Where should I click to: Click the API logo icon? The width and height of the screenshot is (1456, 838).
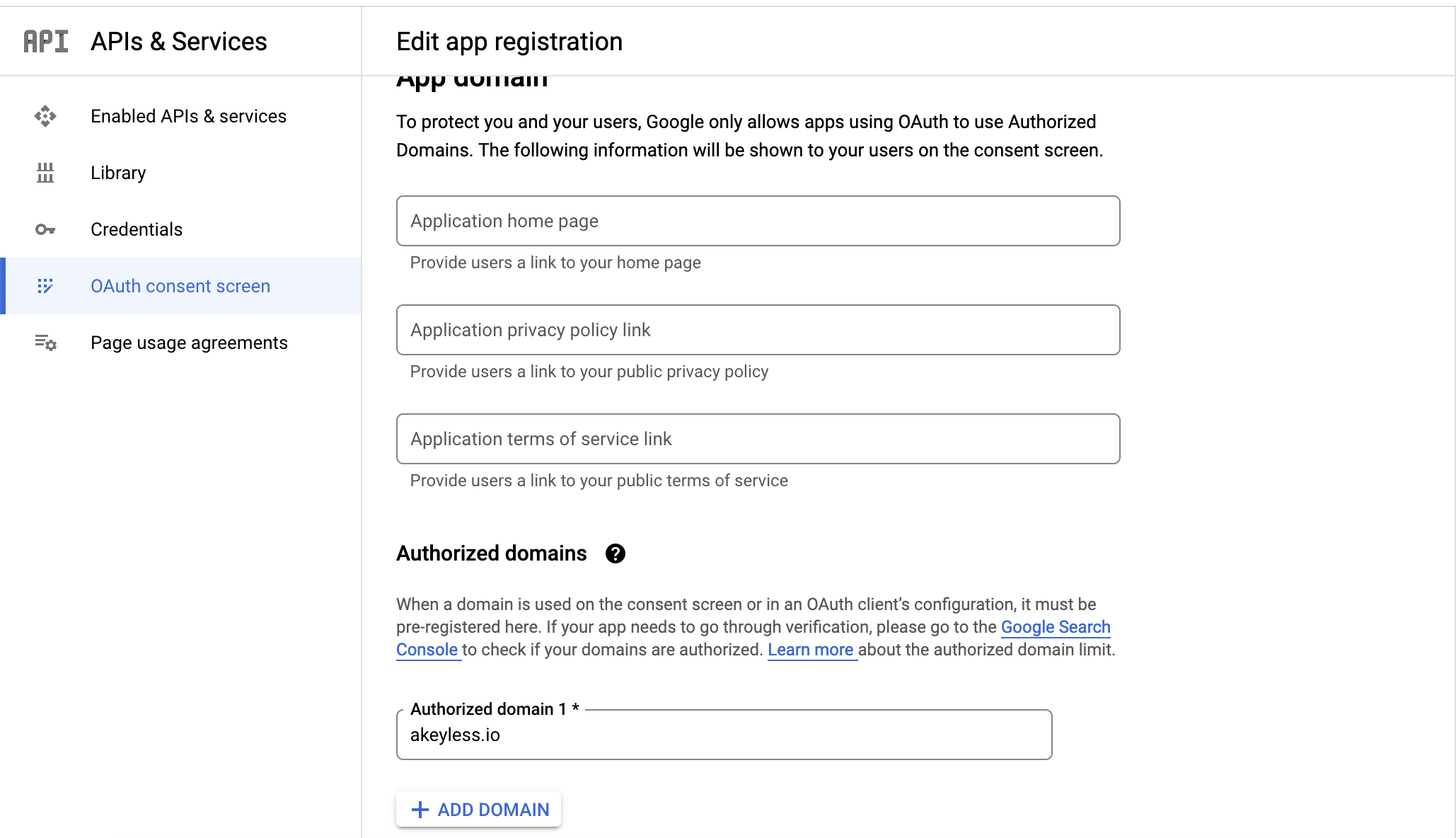click(x=46, y=42)
